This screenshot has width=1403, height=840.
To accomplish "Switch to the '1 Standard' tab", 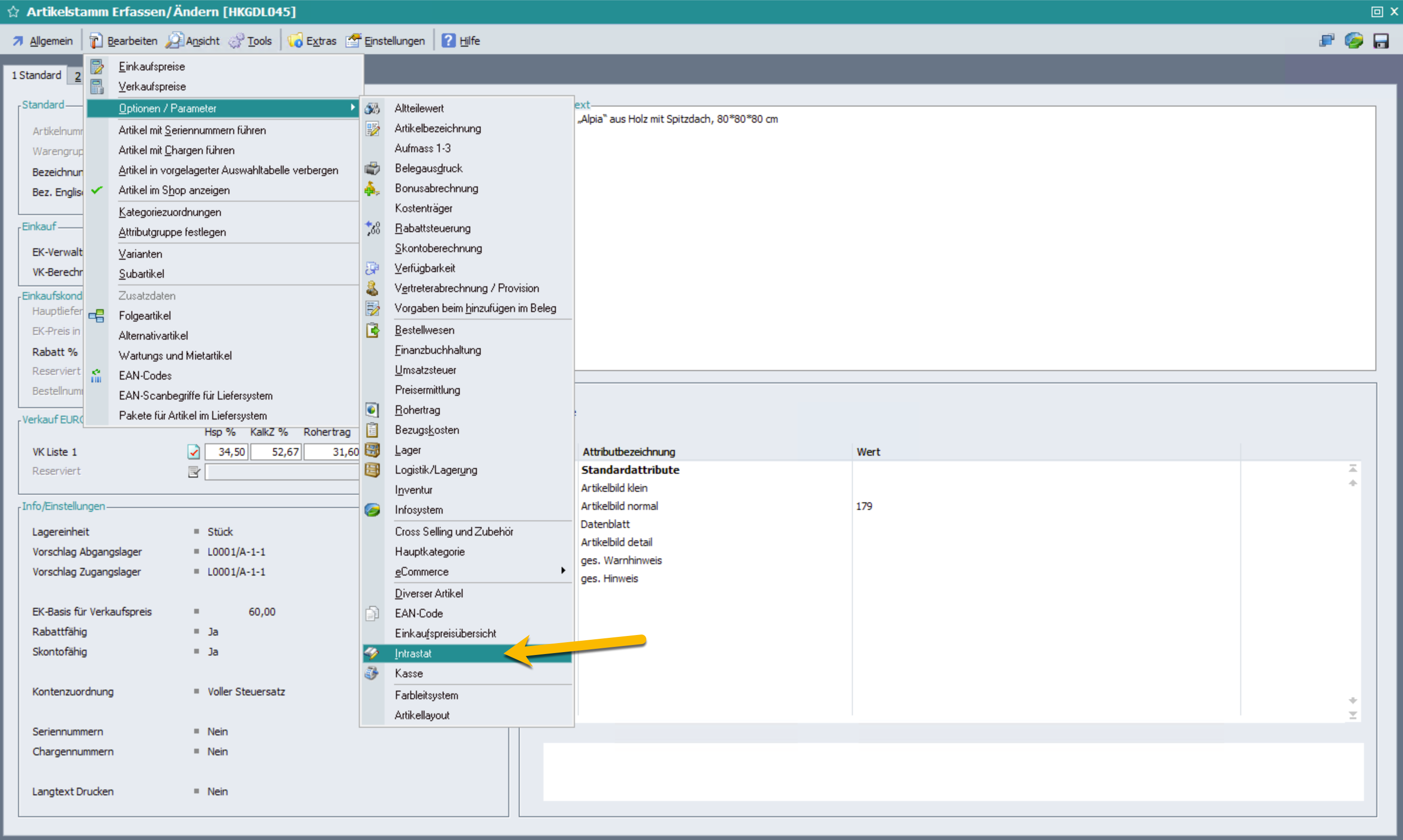I will pyautogui.click(x=37, y=75).
